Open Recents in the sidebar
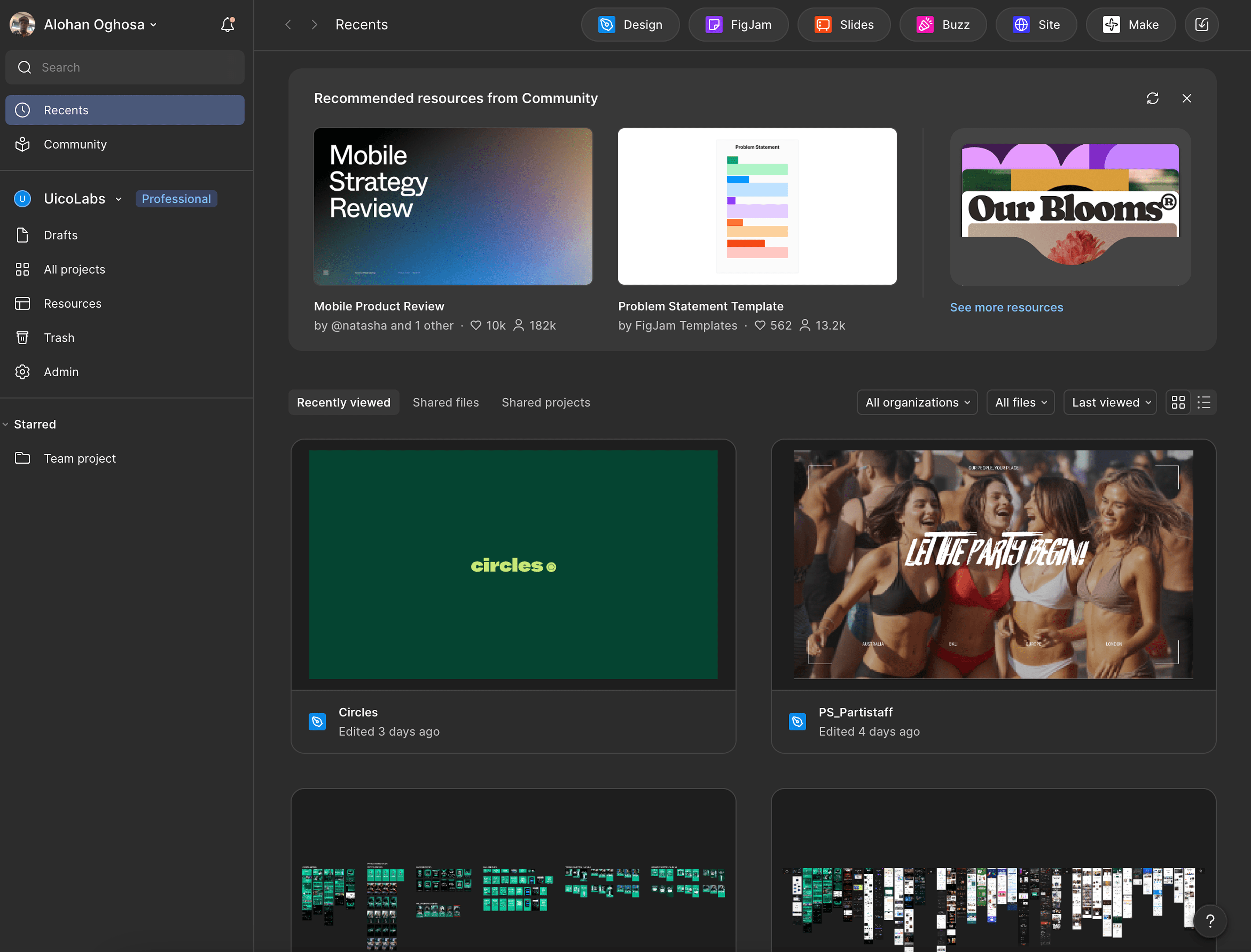1251x952 pixels. [x=125, y=110]
